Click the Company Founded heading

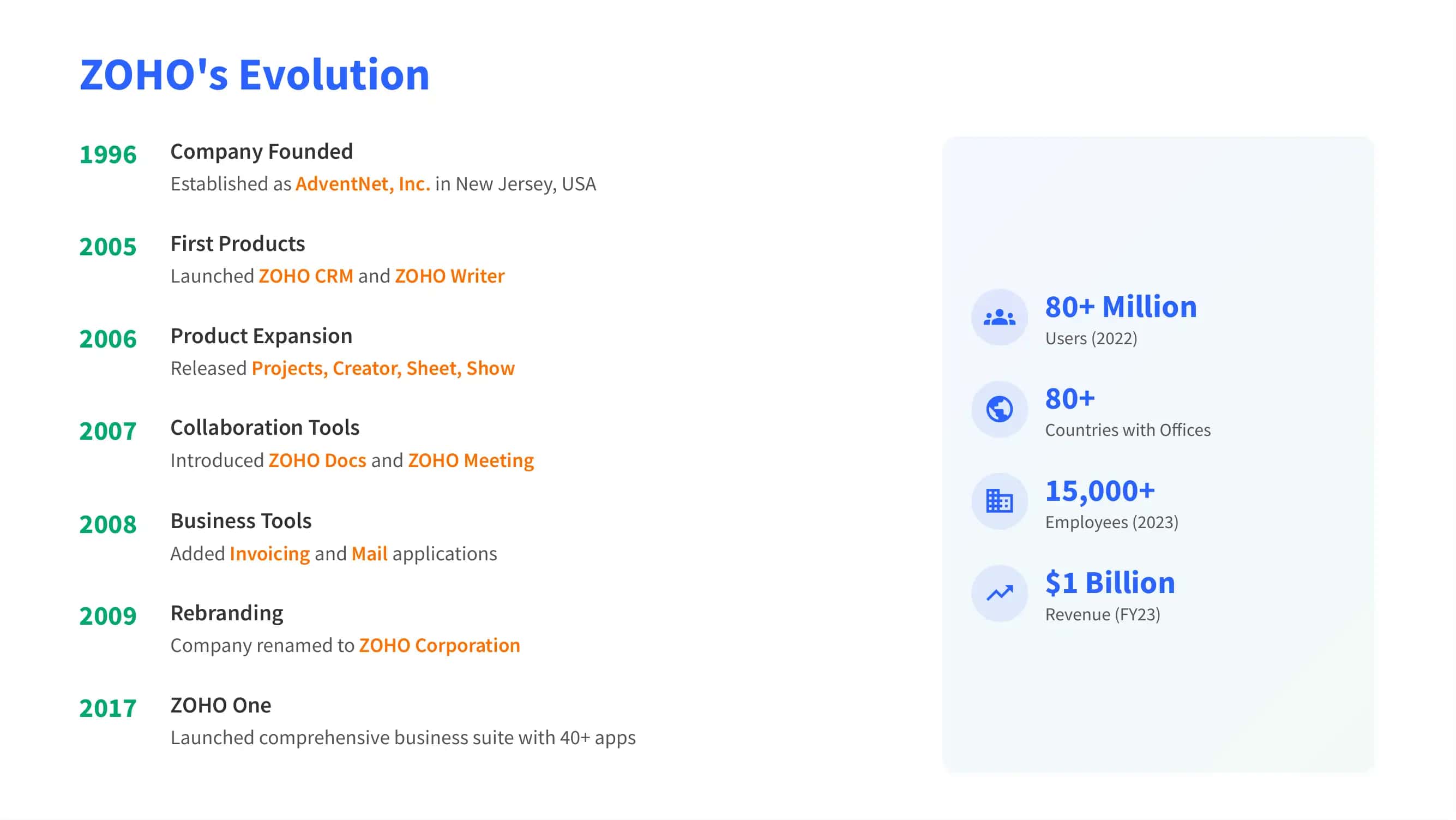coord(262,152)
